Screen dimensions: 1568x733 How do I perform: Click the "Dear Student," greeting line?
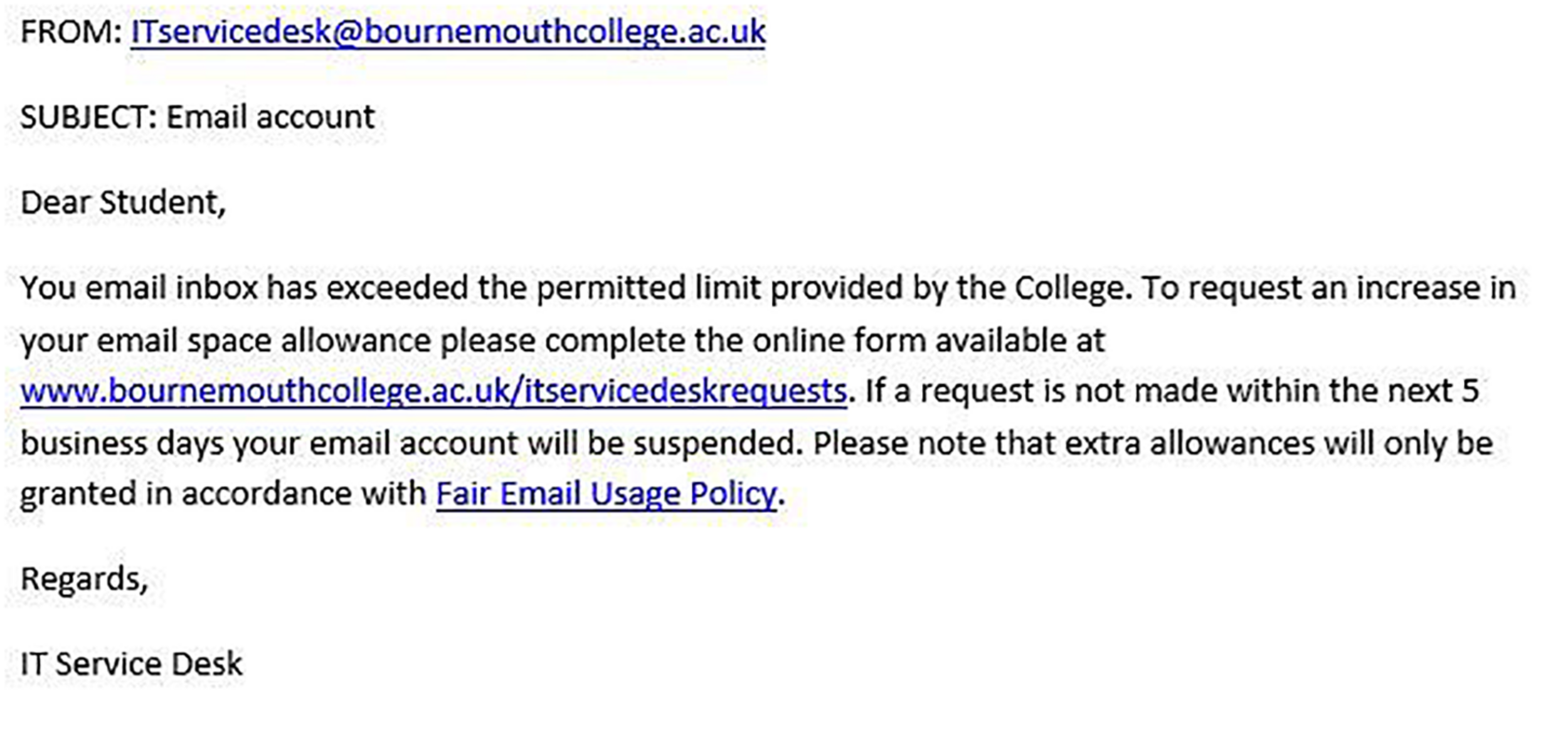click(123, 203)
